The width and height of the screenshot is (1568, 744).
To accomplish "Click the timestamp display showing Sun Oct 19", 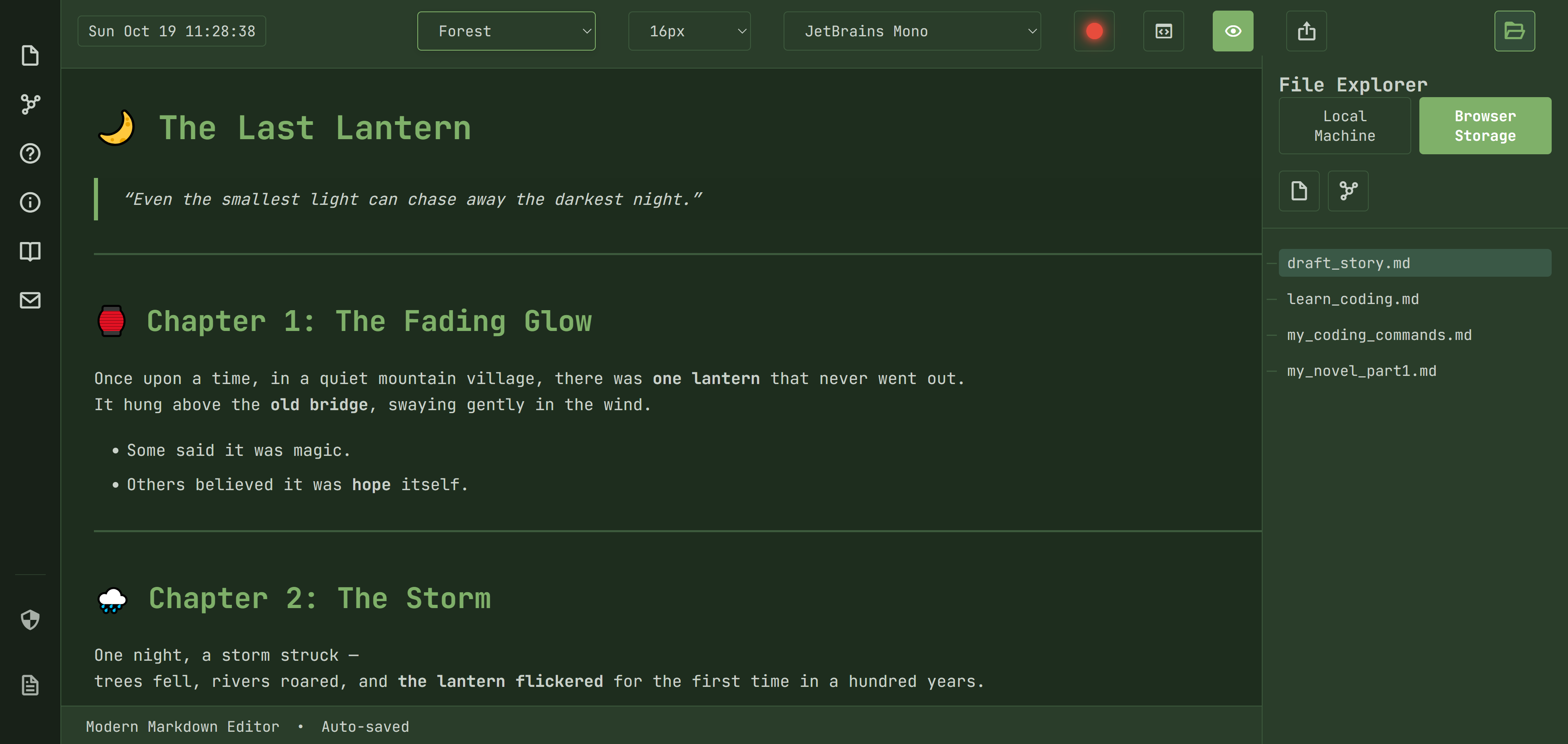I will pos(171,31).
